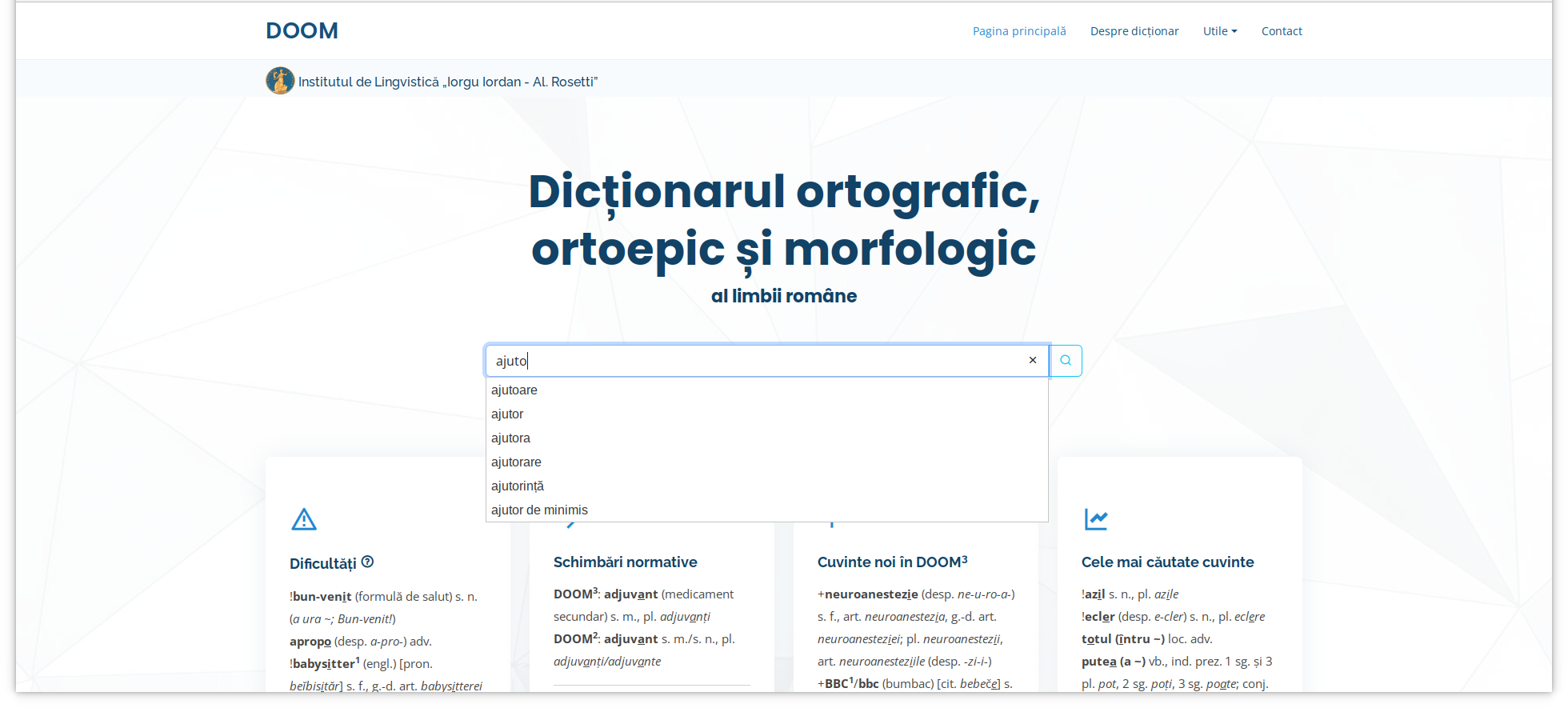Click the line chart icon above most searched words
1568x708 pixels.
(1095, 519)
